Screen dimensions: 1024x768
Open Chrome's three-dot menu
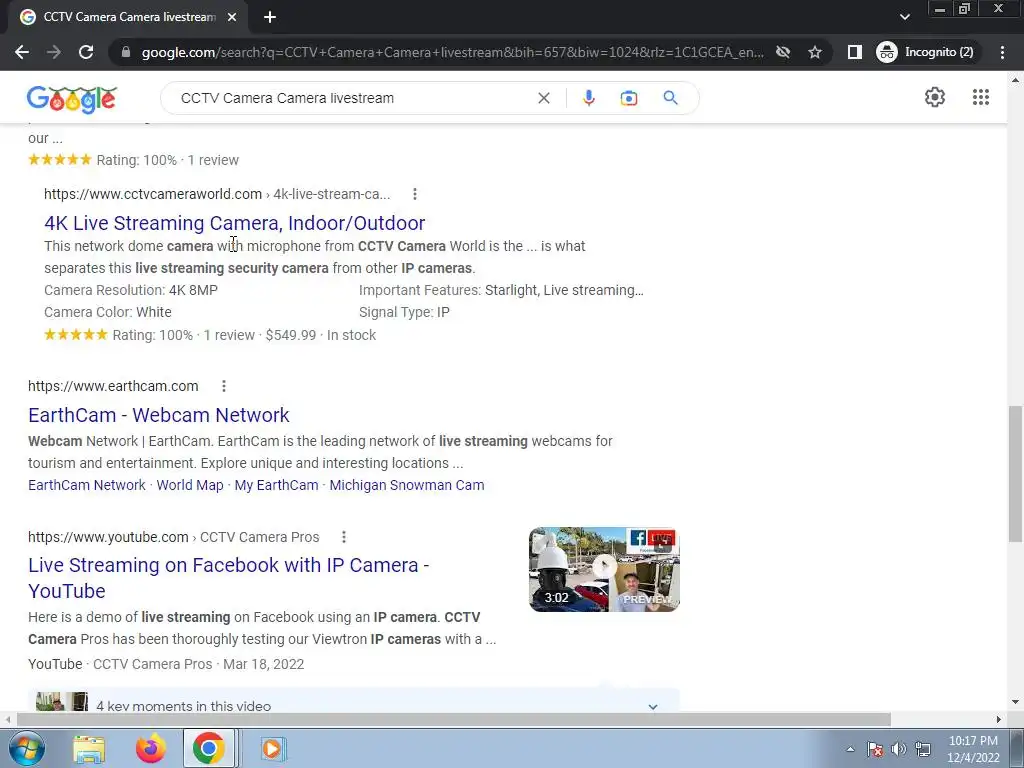pyautogui.click(x=1002, y=52)
